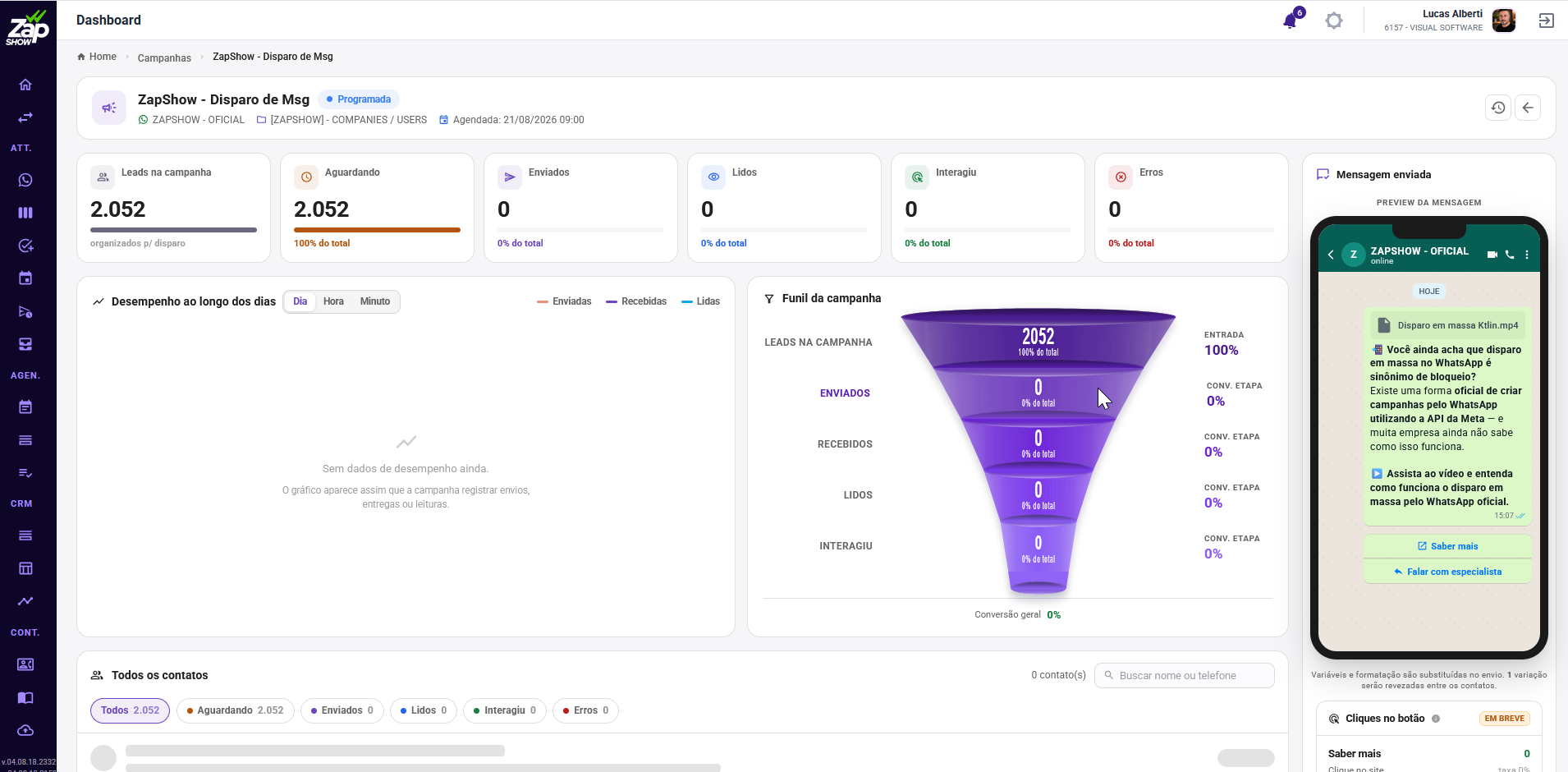The width and height of the screenshot is (1568, 772).
Task: Filter contacts by Erros
Action: [x=585, y=710]
